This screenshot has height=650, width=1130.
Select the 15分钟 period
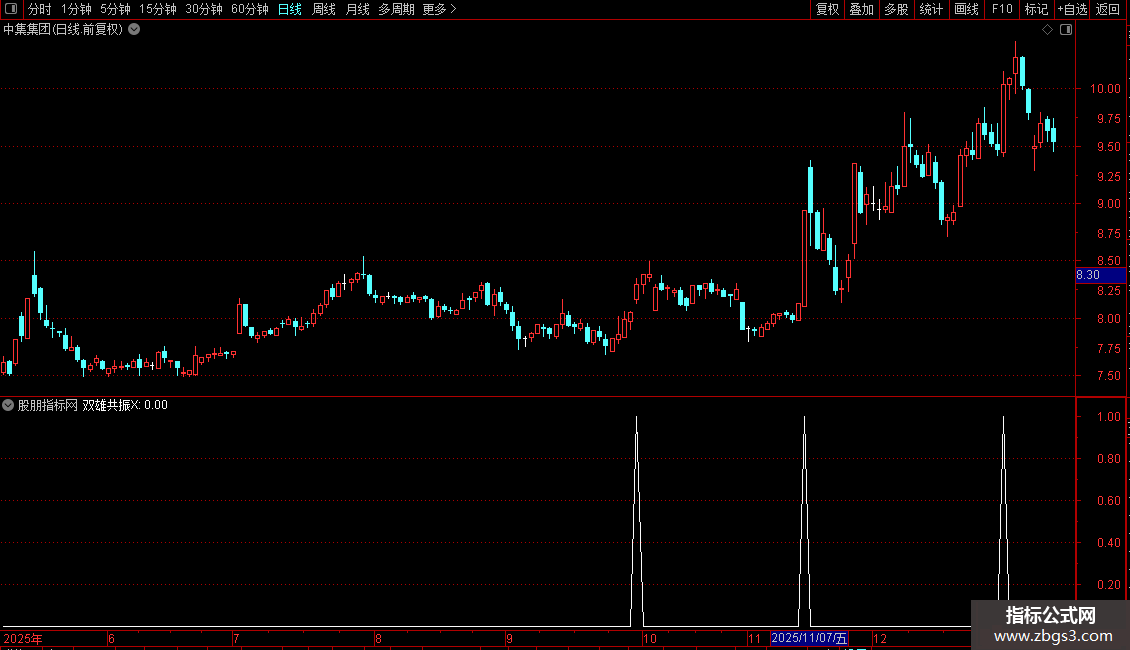[157, 9]
